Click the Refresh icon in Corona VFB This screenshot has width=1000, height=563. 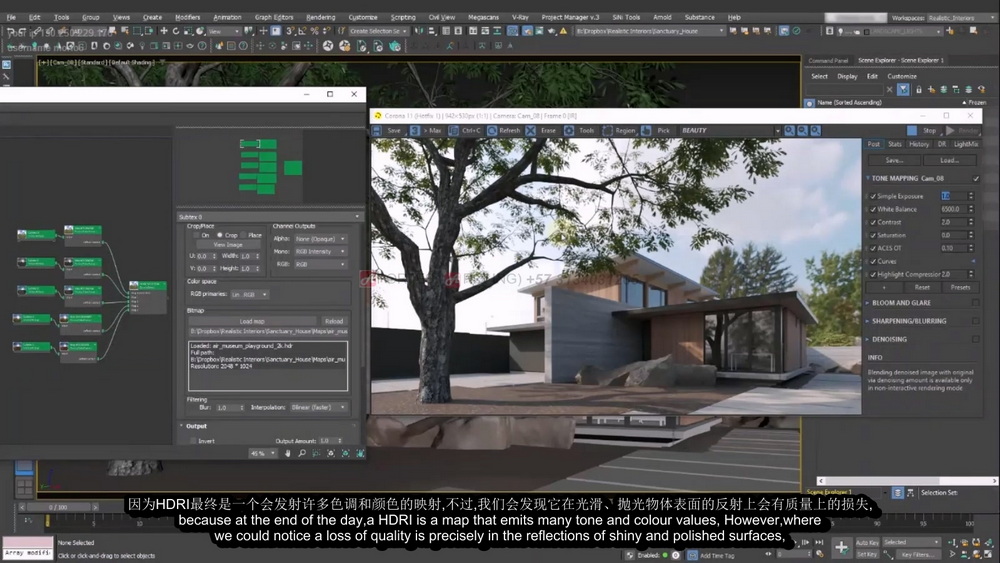(x=492, y=131)
